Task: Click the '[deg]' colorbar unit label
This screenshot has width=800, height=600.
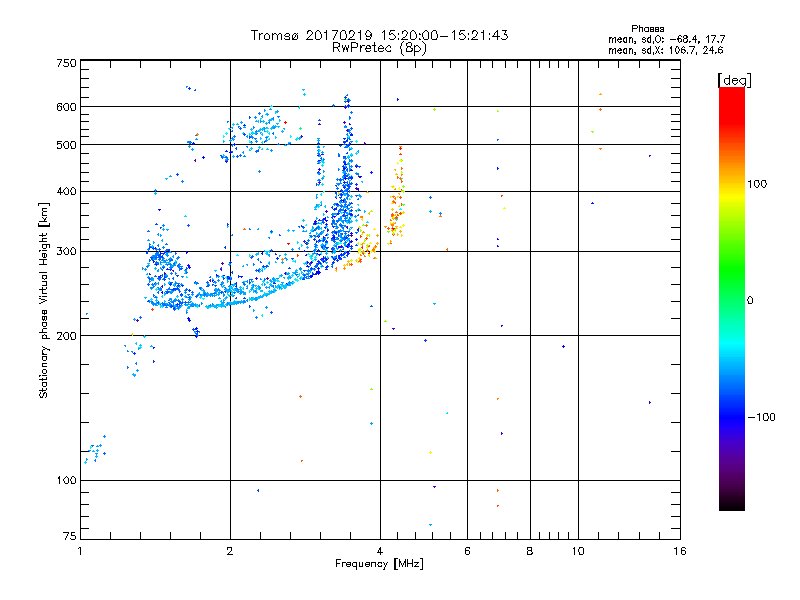Action: point(734,80)
